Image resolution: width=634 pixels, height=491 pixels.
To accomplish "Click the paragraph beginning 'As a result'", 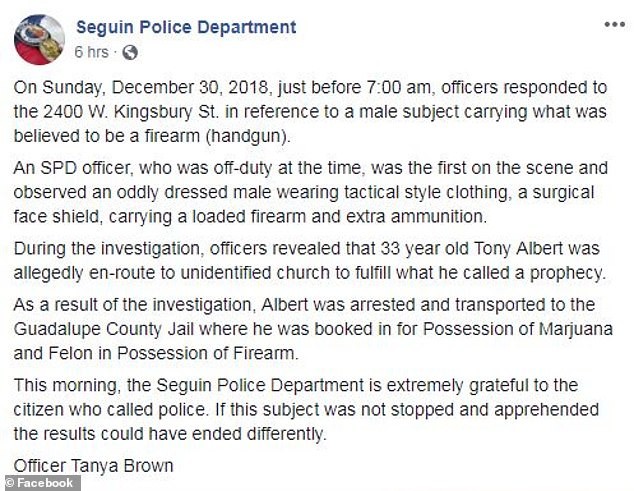I will point(313,329).
